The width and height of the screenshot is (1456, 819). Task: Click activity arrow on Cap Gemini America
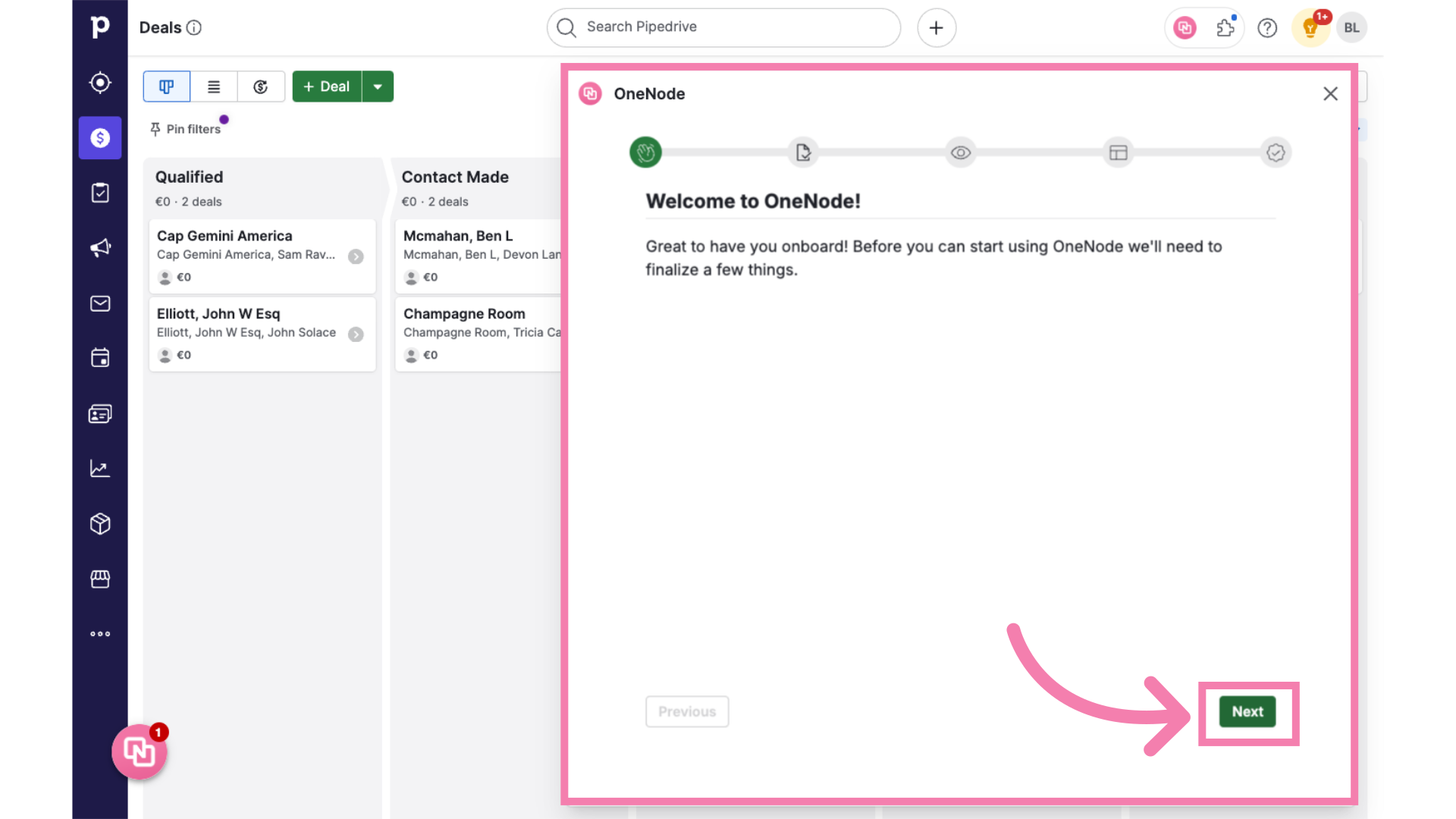point(356,256)
